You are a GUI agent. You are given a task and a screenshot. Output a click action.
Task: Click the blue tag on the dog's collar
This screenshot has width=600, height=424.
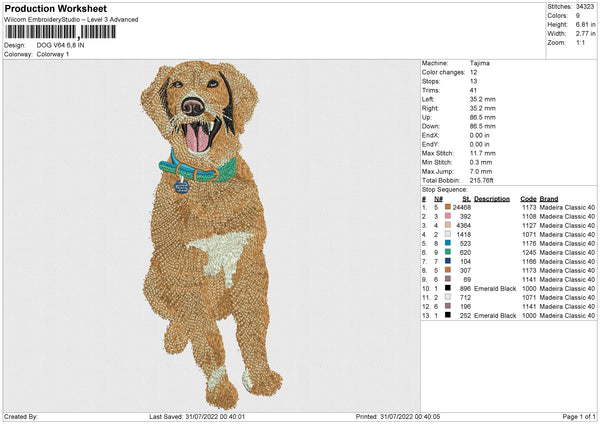tap(181, 185)
